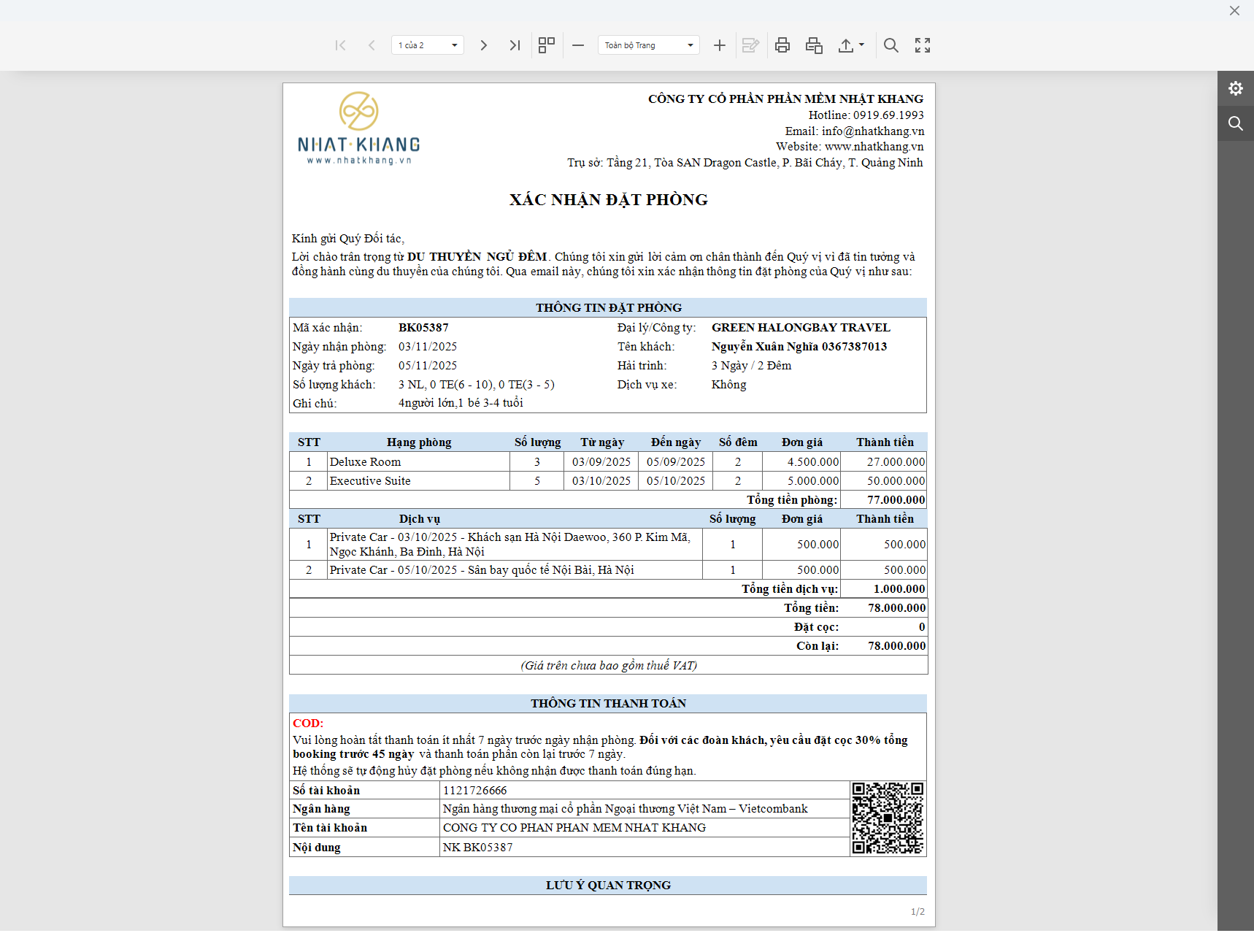Print the document

tap(782, 45)
